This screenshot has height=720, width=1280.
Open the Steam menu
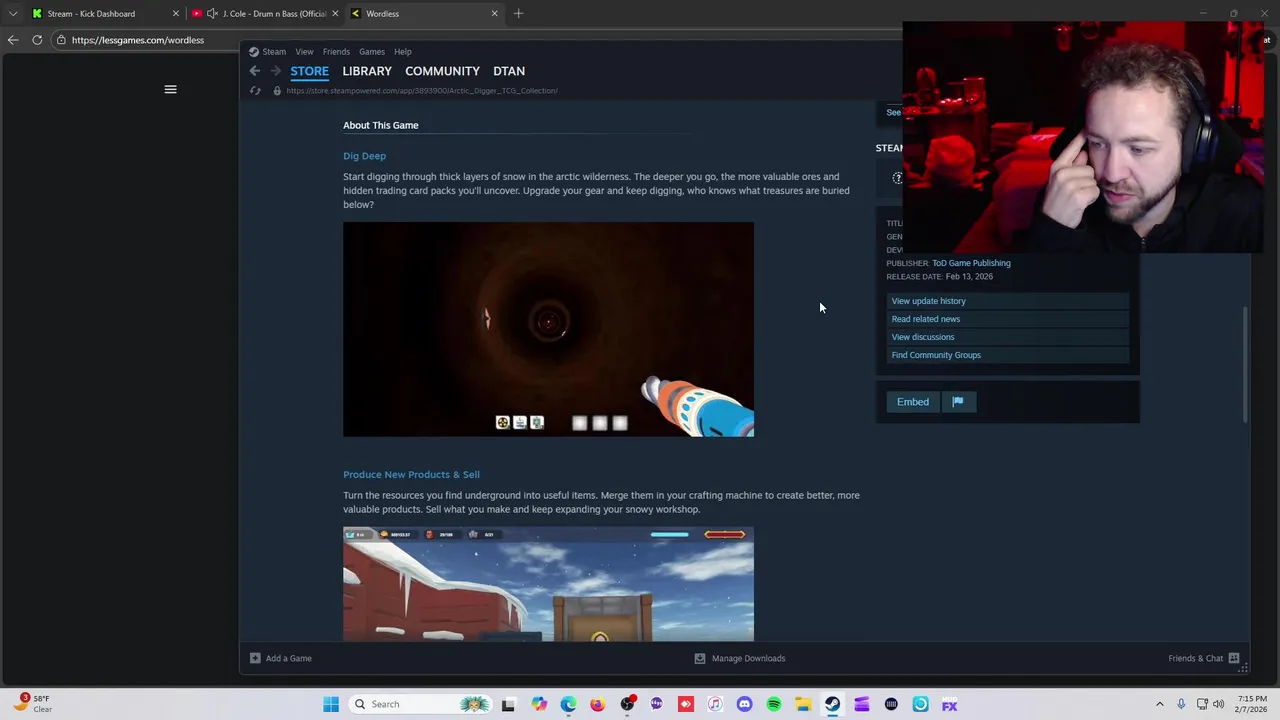[274, 52]
